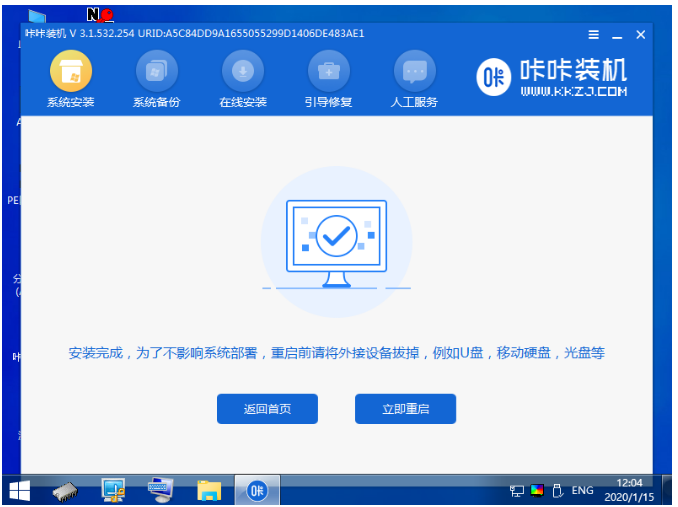The image size is (678, 507).
Task: Click the completed monitor checkmark illustration
Action: 336,243
